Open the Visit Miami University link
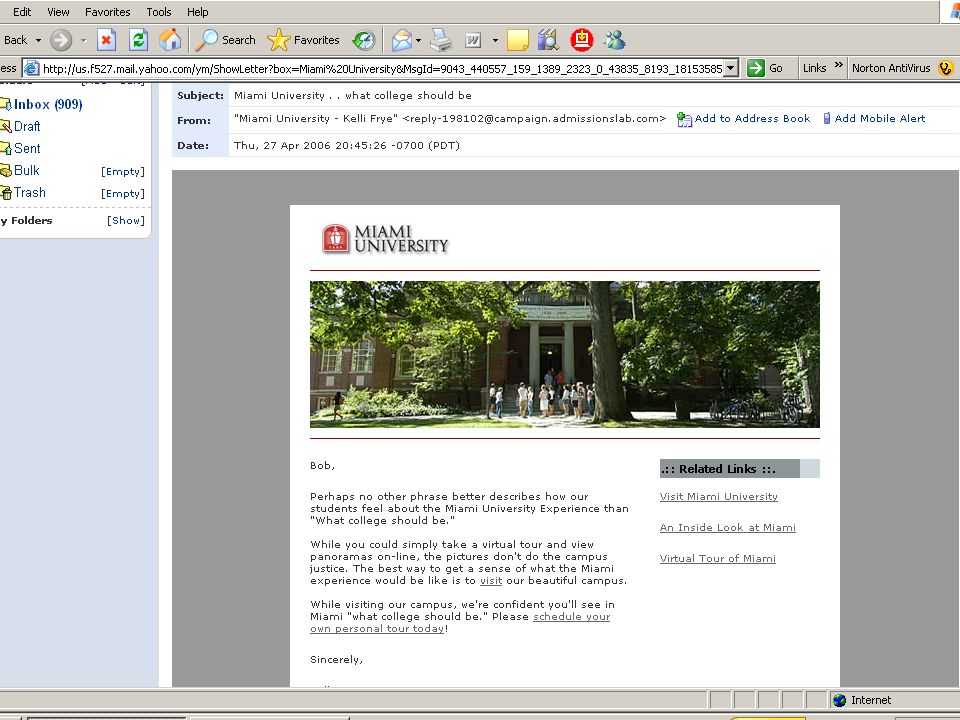Image resolution: width=960 pixels, height=720 pixels. pos(719,497)
